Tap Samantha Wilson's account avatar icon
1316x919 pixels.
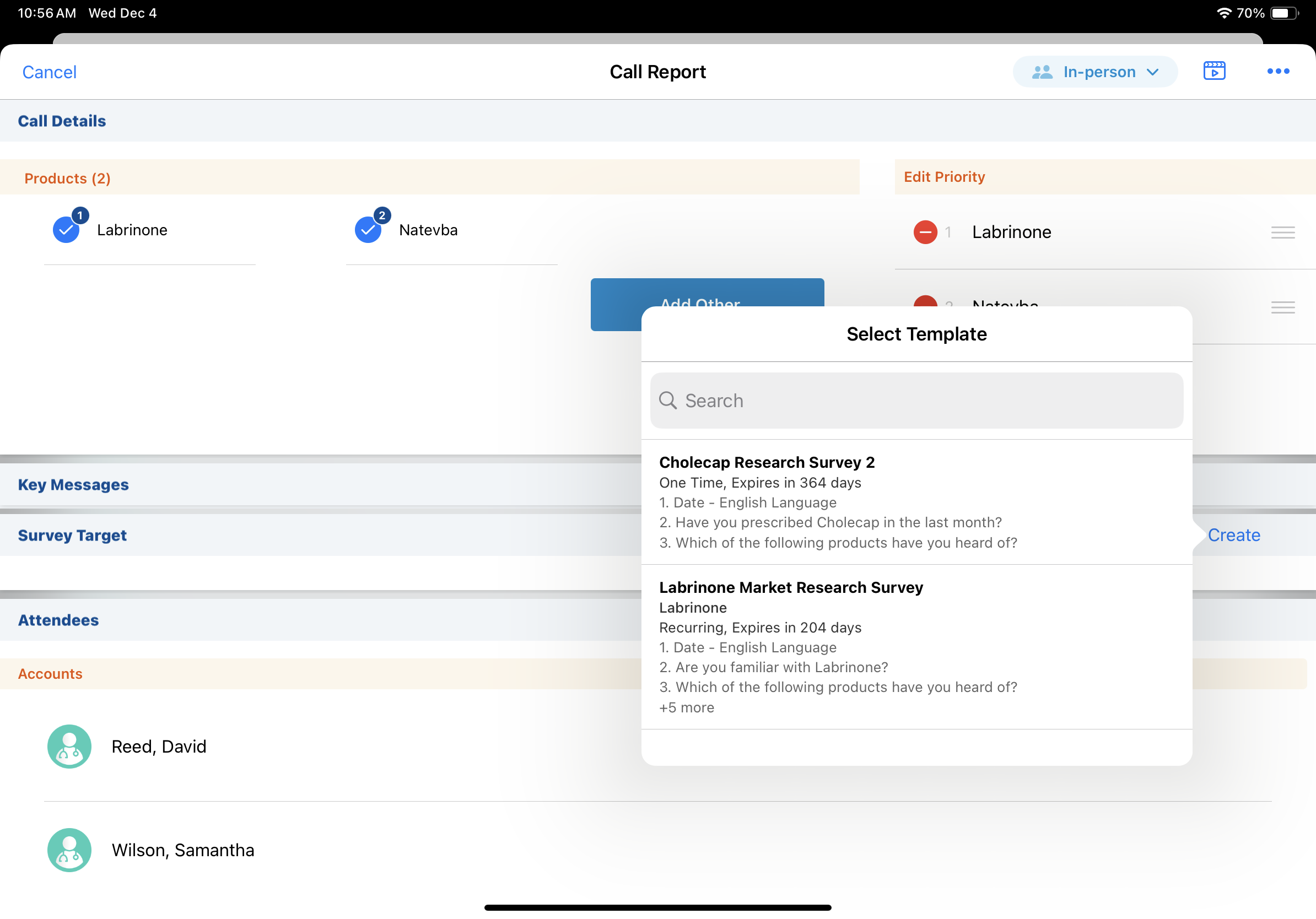(x=69, y=849)
